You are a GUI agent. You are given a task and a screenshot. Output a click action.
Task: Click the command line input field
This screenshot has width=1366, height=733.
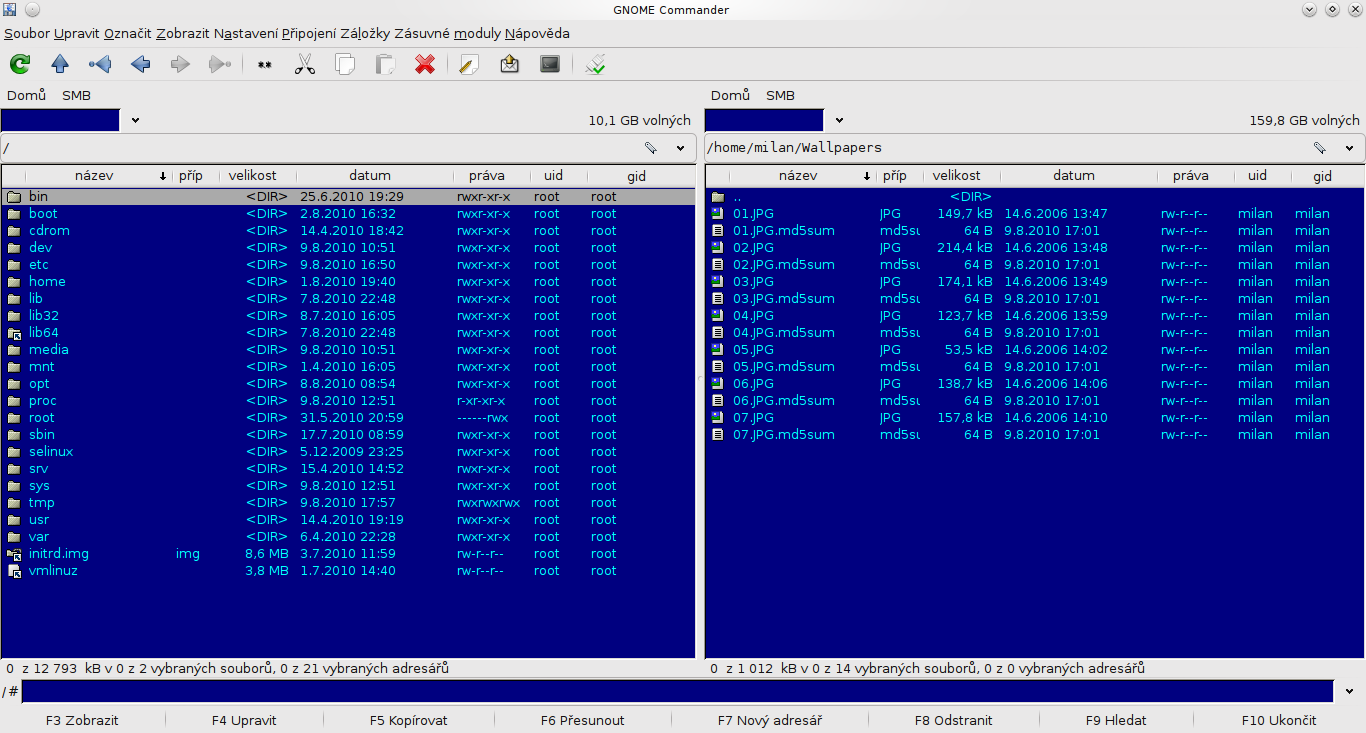click(678, 692)
